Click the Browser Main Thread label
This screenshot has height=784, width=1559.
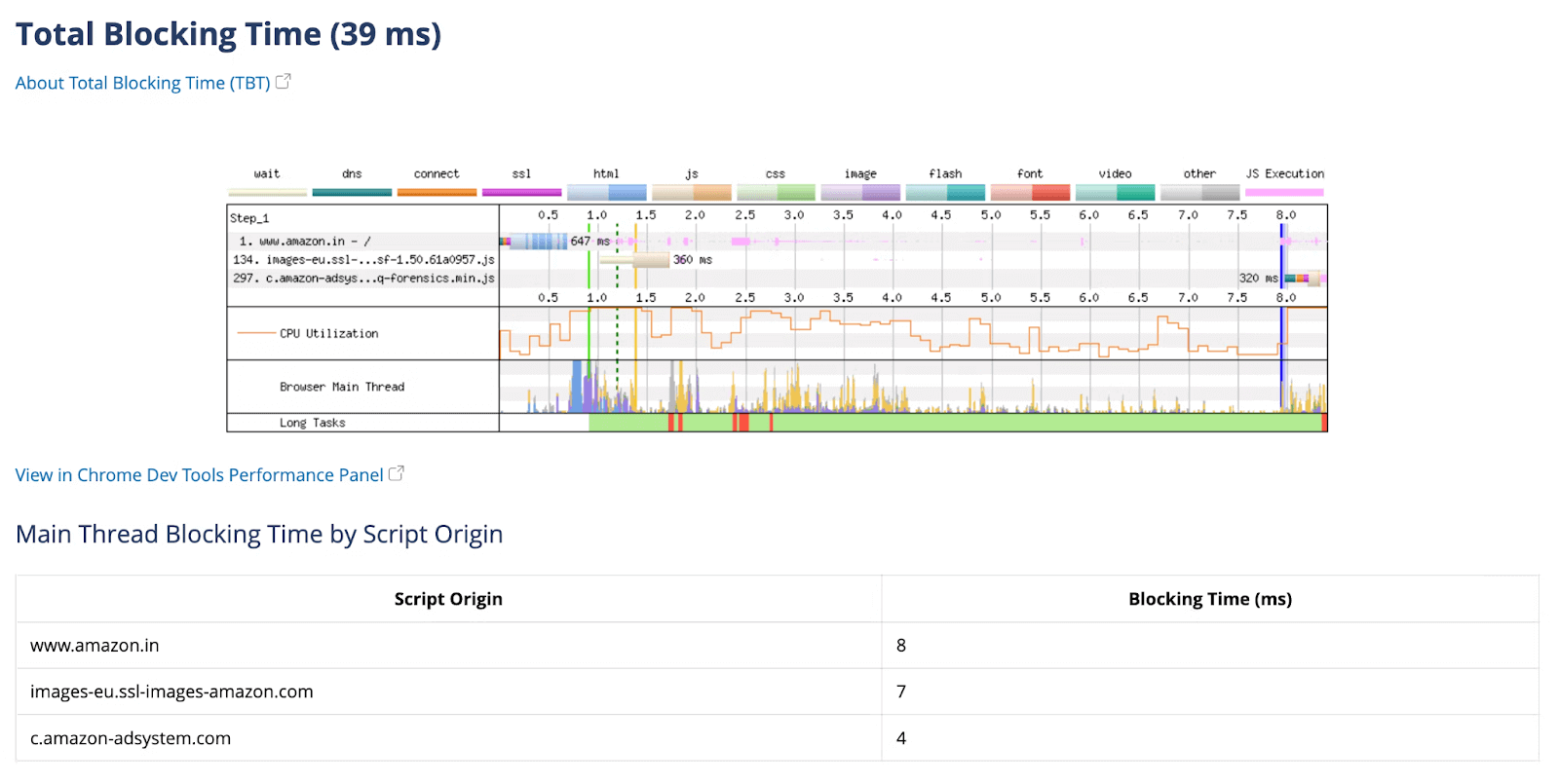pyautogui.click(x=341, y=388)
